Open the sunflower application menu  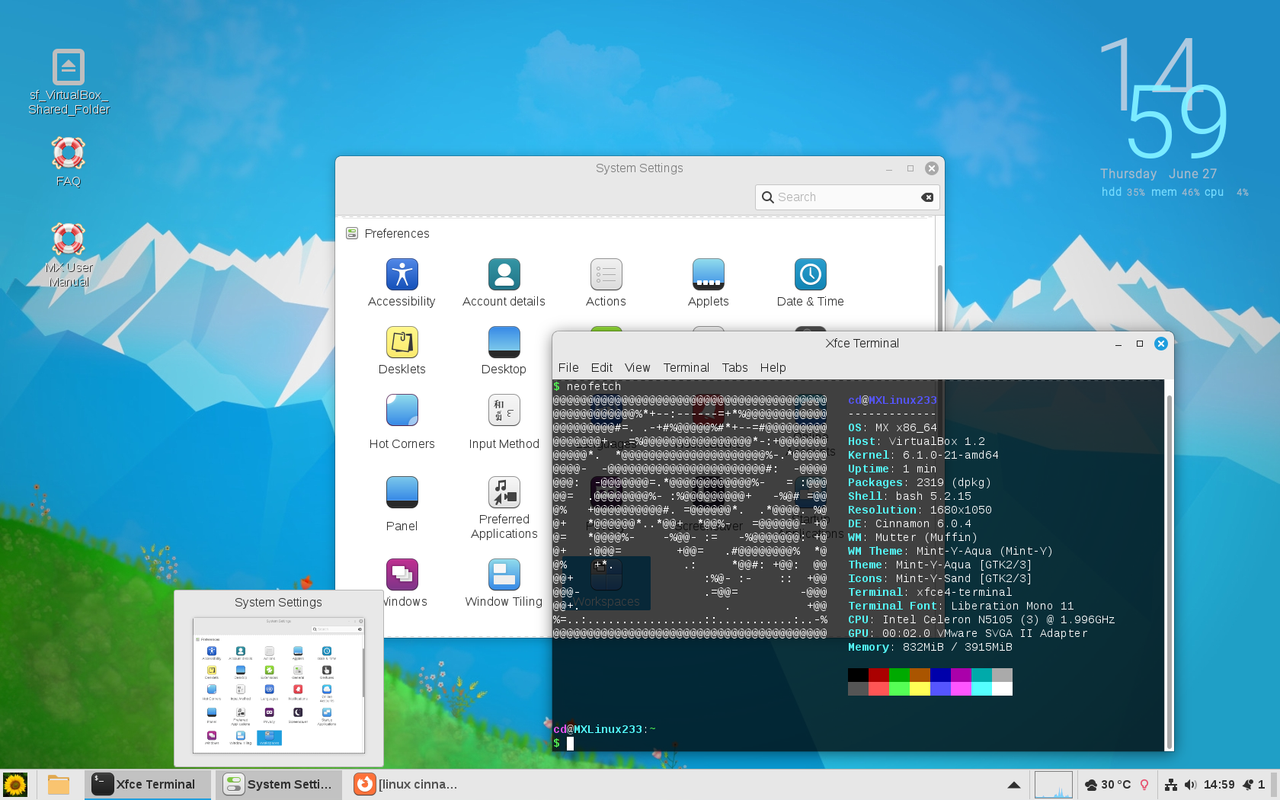coord(15,784)
